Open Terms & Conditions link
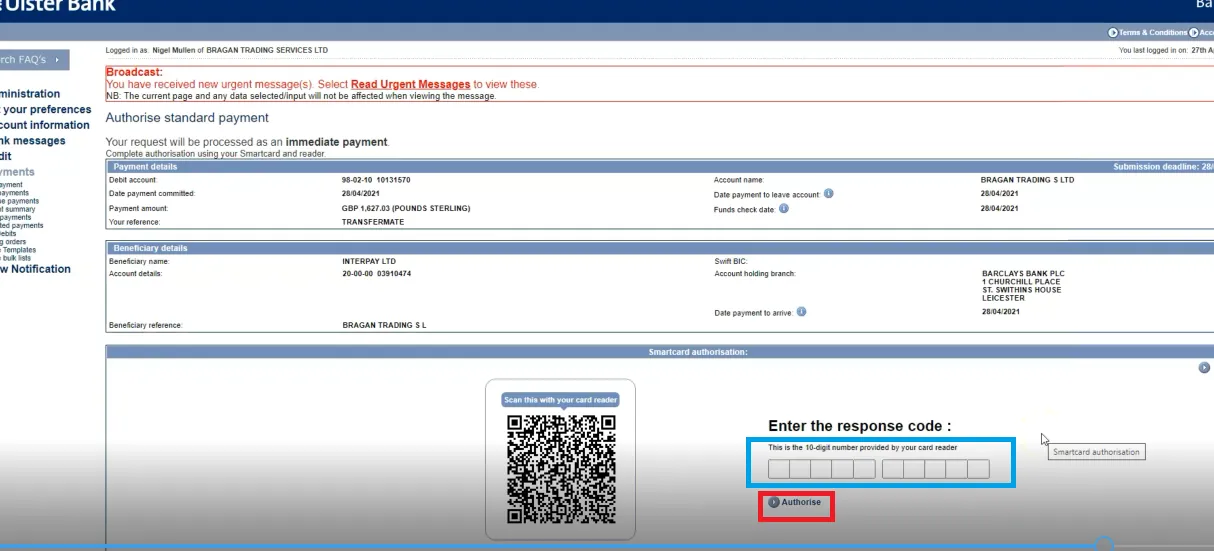The width and height of the screenshot is (1214, 551). coord(1148,33)
